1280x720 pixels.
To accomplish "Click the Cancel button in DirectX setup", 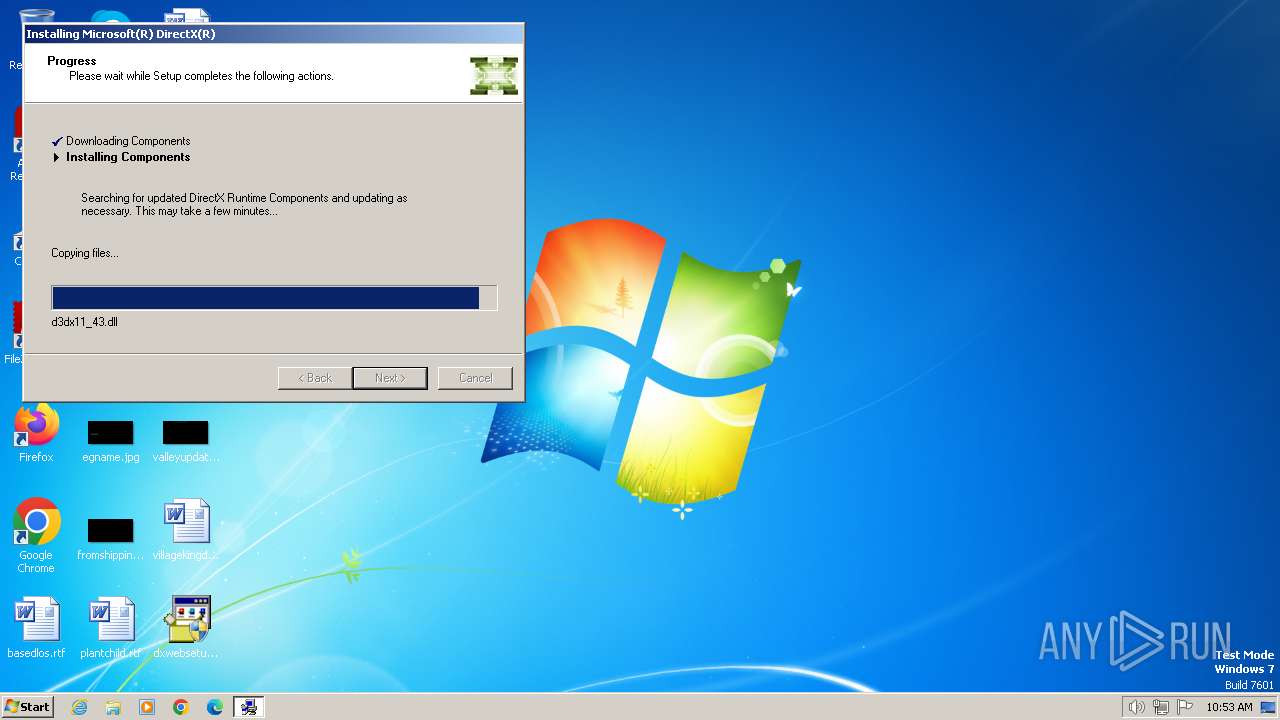I will [475, 378].
